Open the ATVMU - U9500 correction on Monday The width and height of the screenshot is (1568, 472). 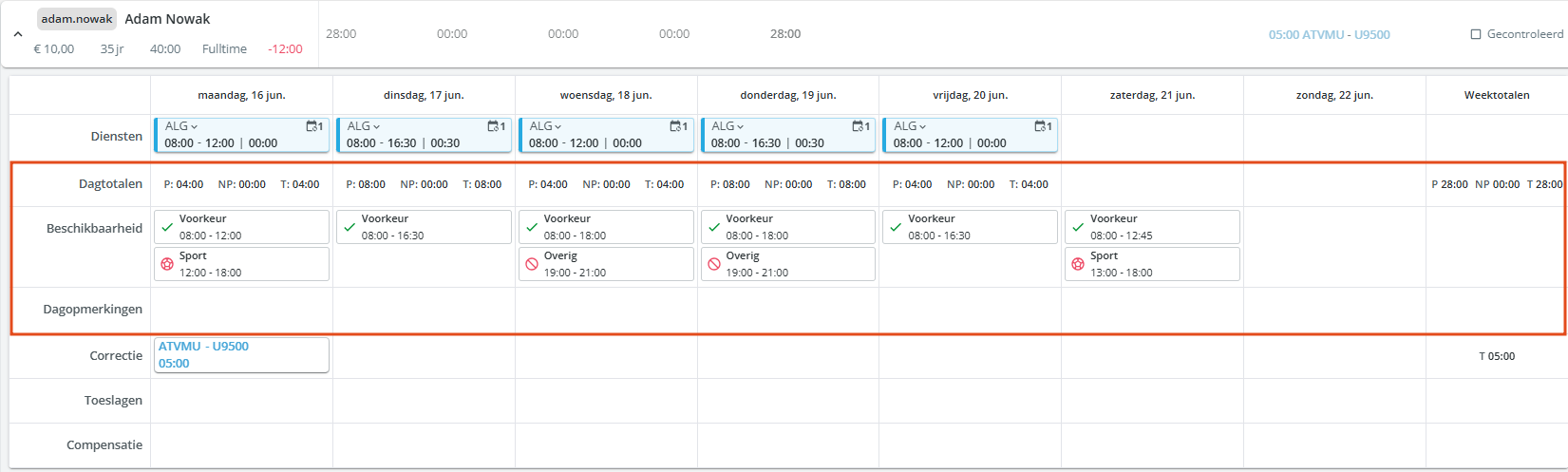click(x=241, y=355)
